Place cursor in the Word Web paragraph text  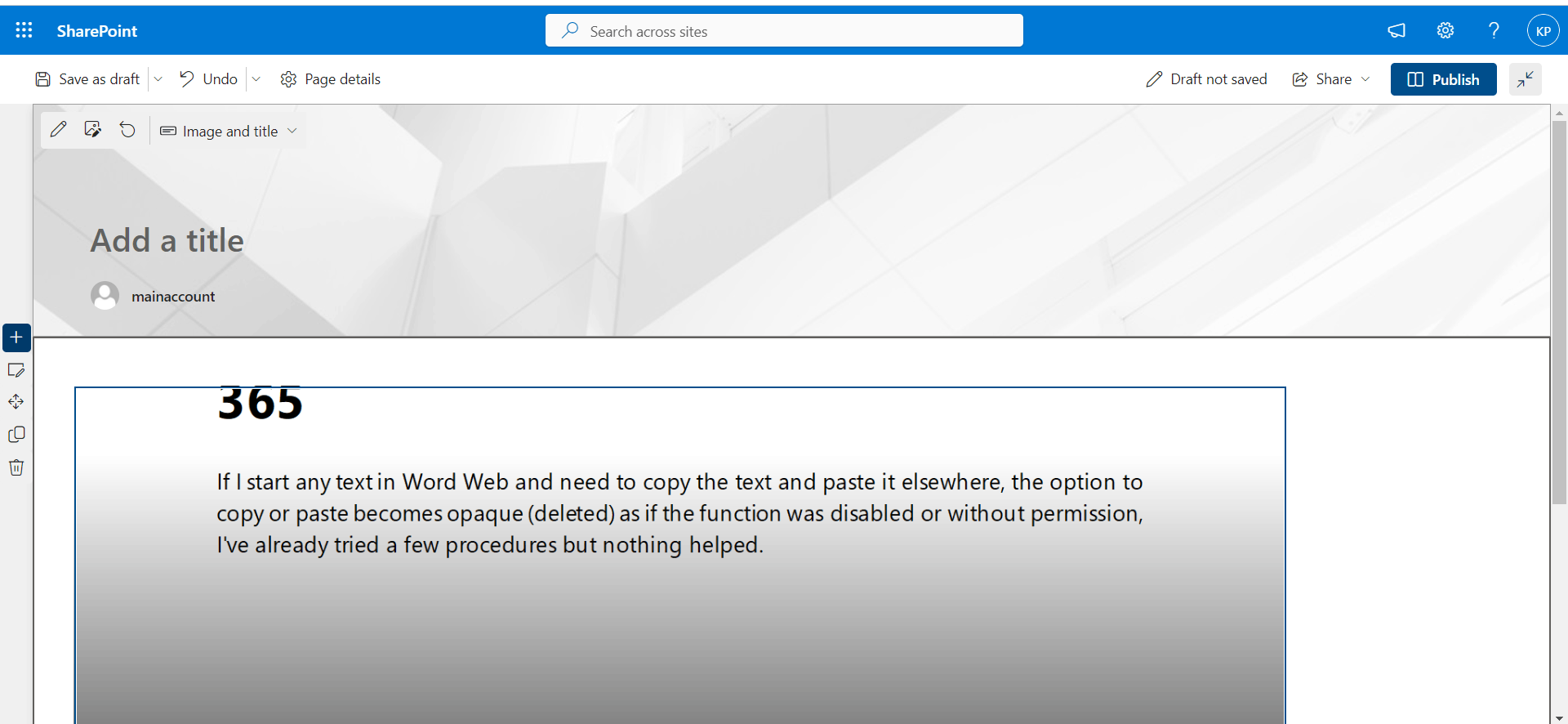click(679, 513)
